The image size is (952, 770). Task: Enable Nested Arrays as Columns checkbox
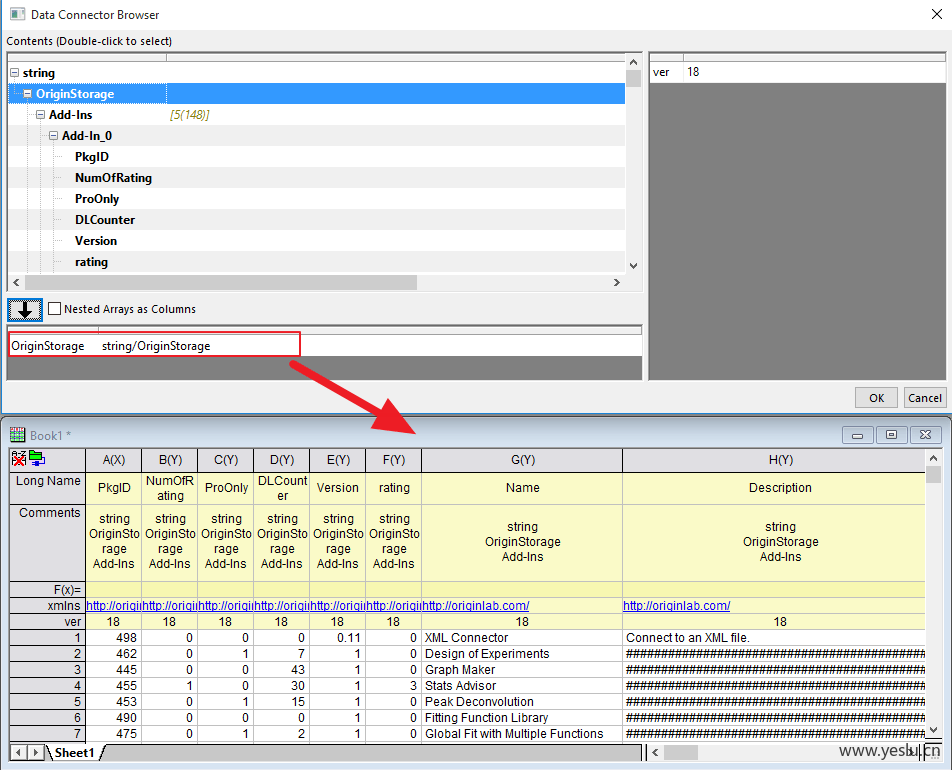click(x=54, y=308)
